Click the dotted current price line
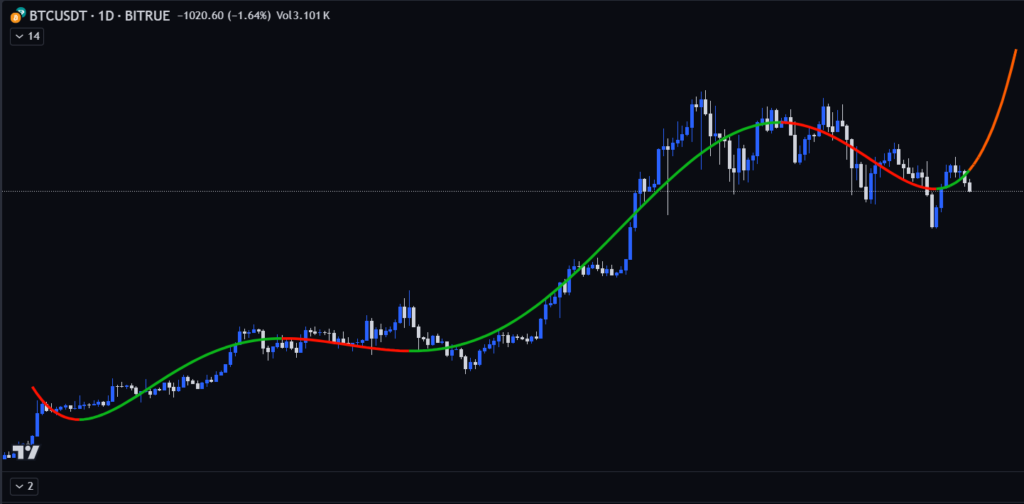The image size is (1024, 504). pos(512,191)
